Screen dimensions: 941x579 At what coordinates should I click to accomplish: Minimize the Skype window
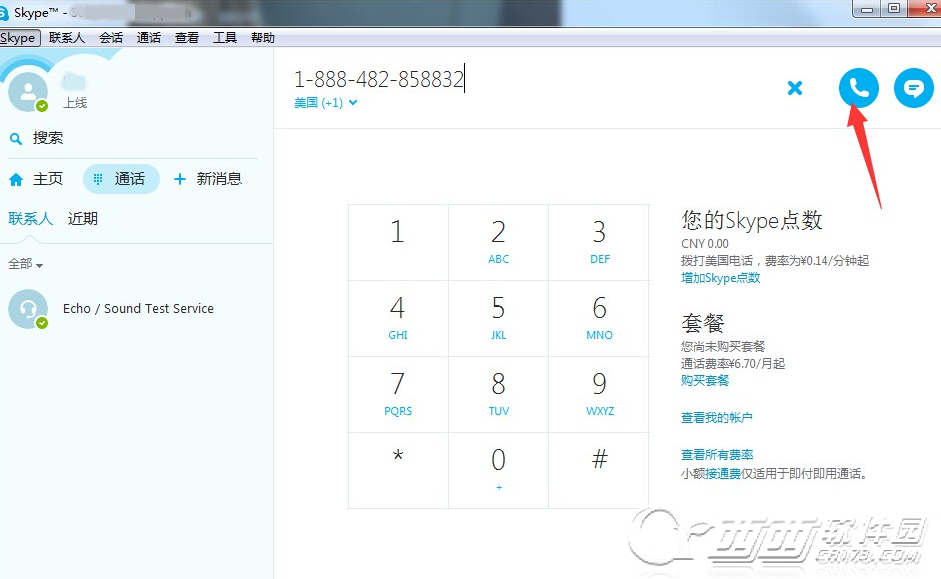867,8
